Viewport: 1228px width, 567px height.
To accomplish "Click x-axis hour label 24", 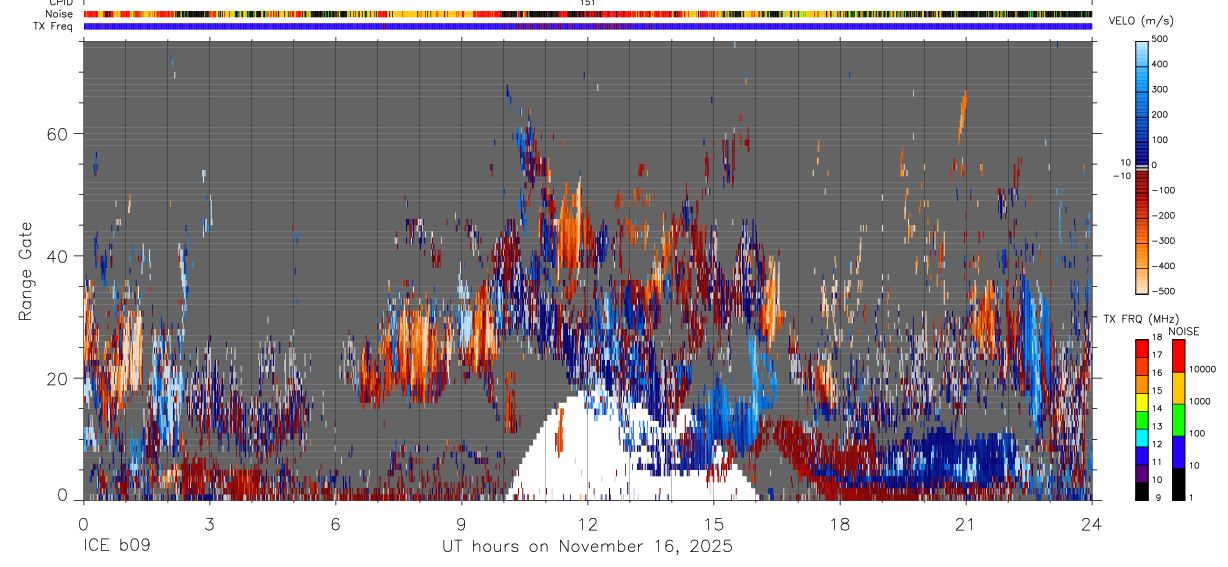I will click(x=1092, y=524).
